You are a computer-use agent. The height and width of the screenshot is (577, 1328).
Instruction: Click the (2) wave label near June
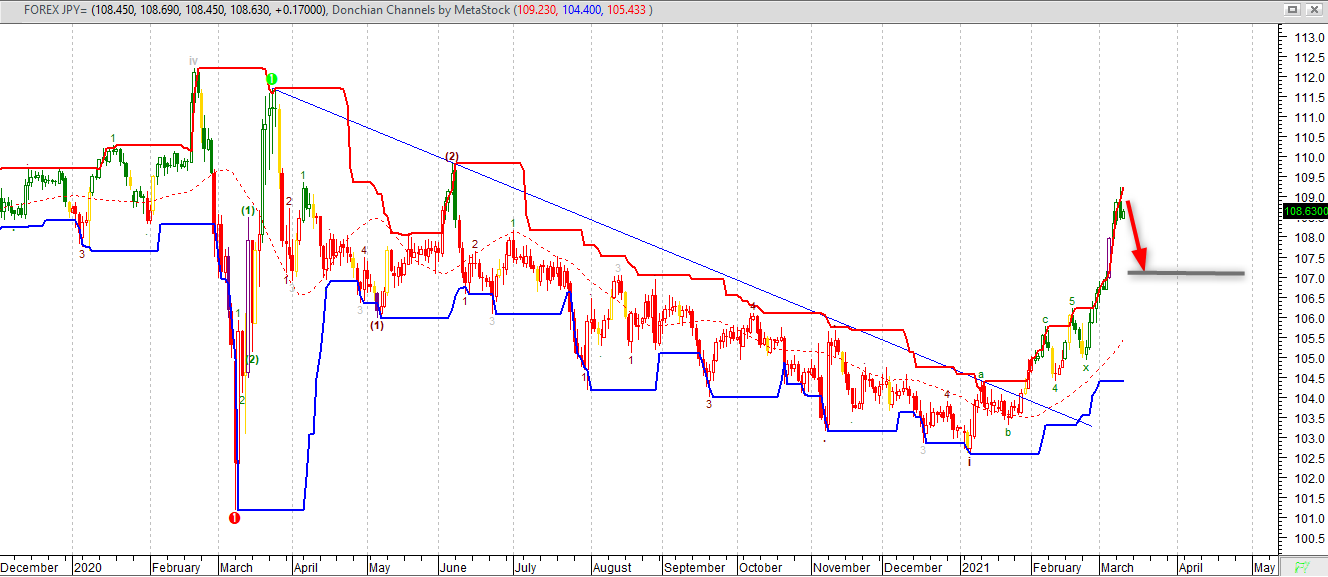451,156
